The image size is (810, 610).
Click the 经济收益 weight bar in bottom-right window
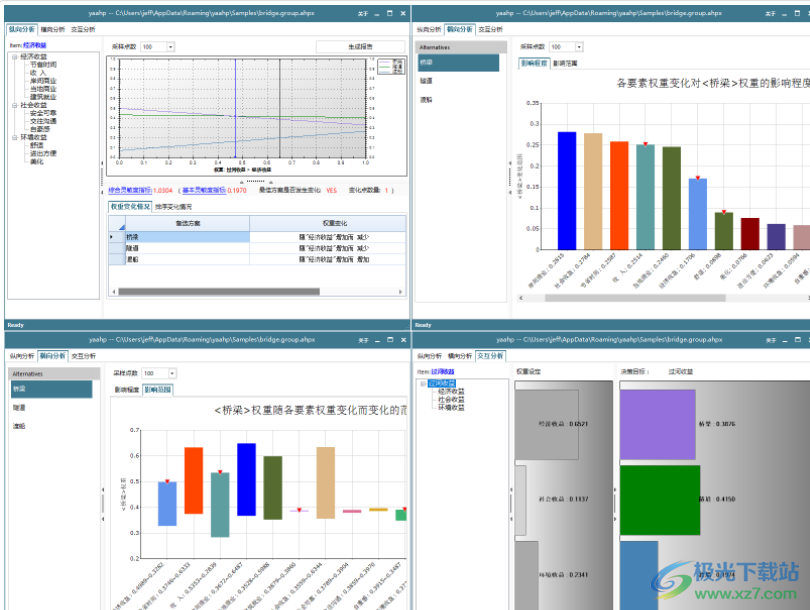click(x=560, y=424)
